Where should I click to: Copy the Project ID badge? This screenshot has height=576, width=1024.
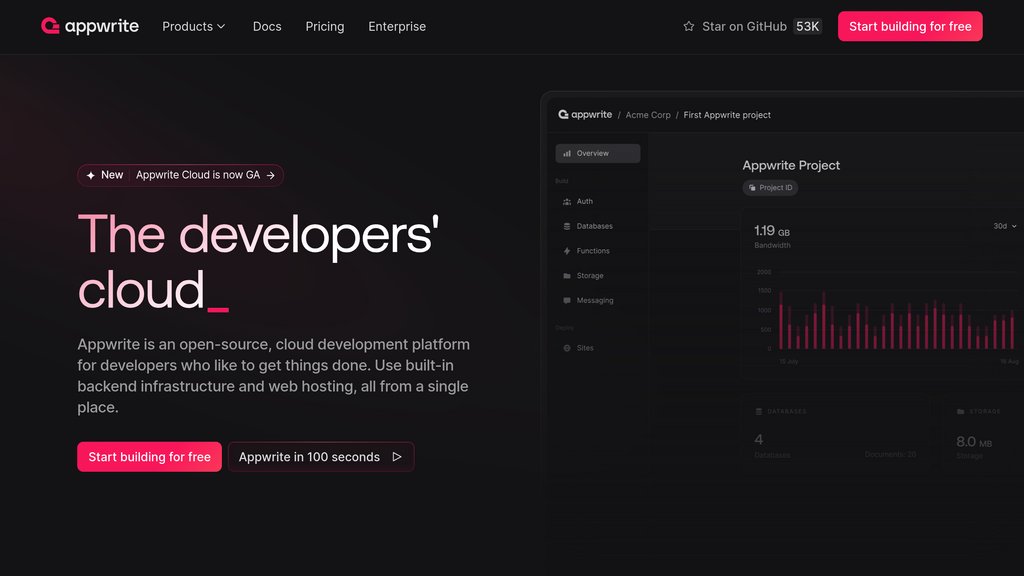click(770, 187)
